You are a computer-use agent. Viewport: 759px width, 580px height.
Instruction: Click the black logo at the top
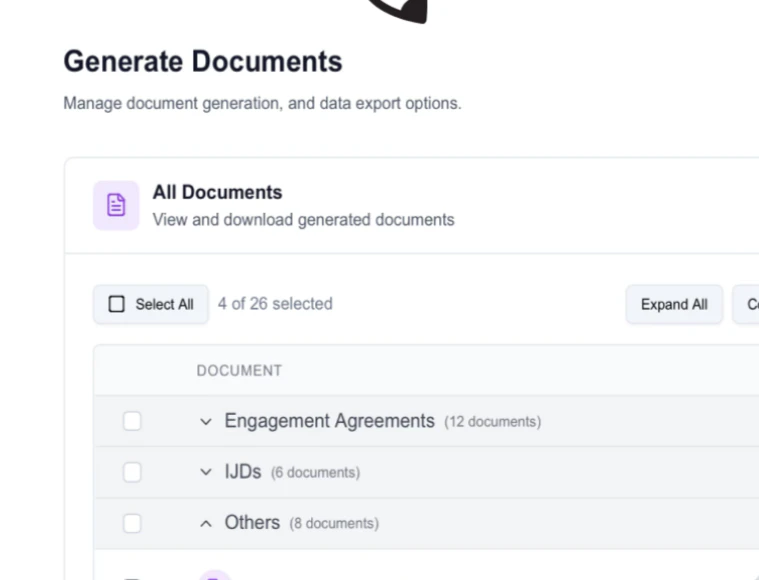(400, 10)
